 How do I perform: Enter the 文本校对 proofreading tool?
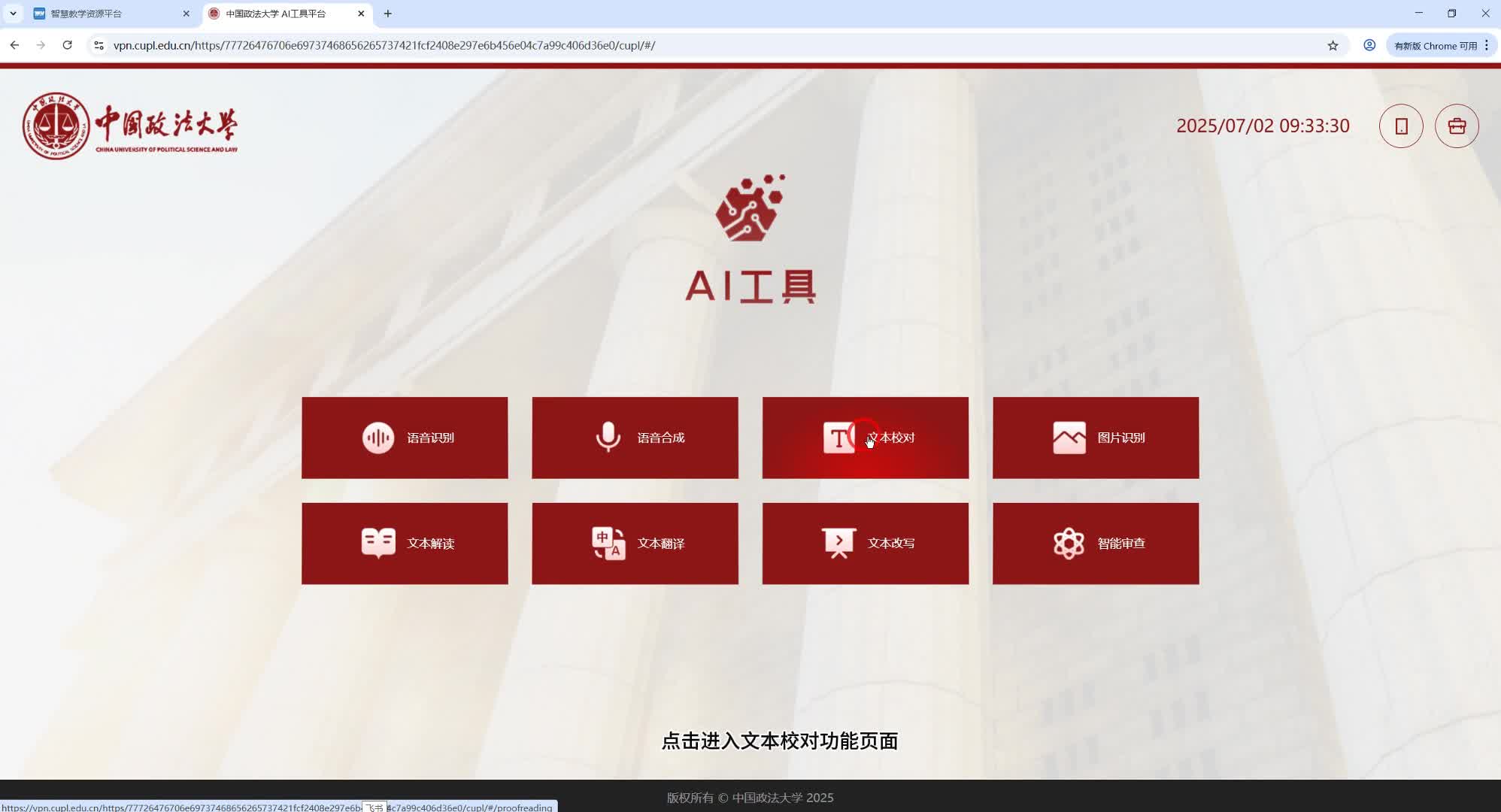click(865, 438)
